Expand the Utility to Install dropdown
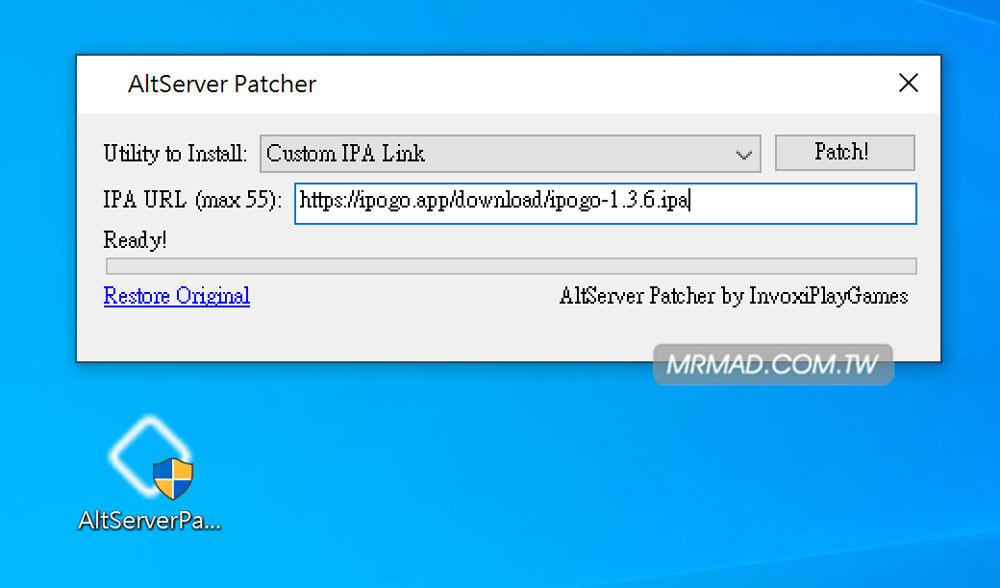This screenshot has height=588, width=1000. [510, 154]
